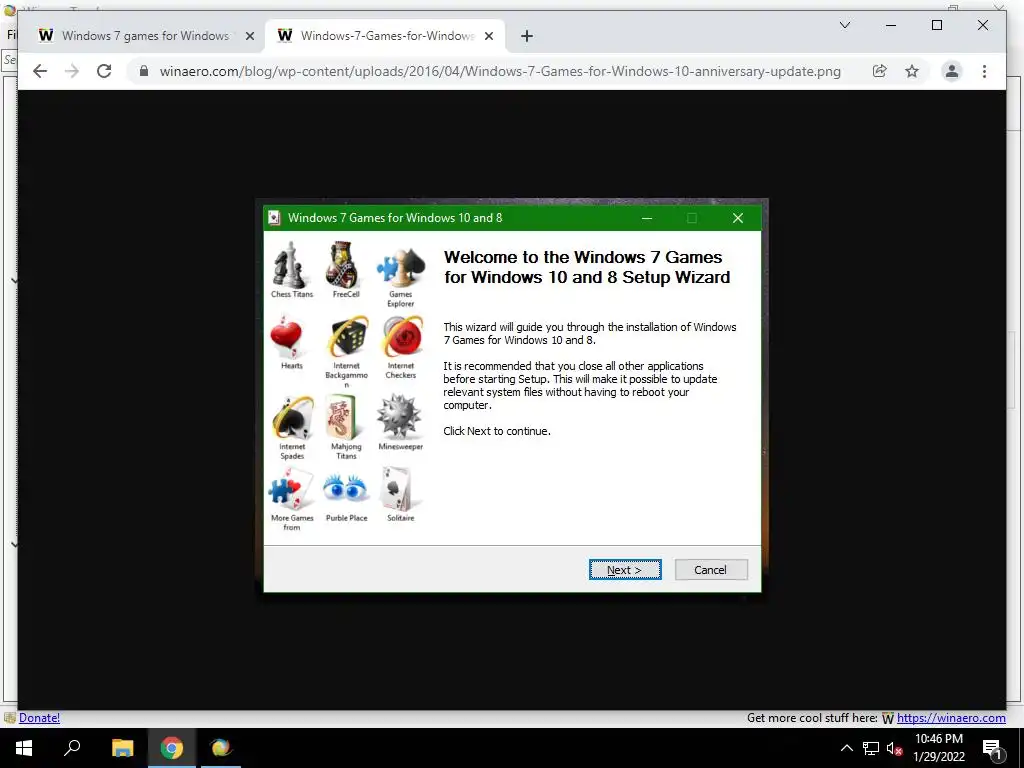
Task: Go back to the previous page
Action: 40,71
